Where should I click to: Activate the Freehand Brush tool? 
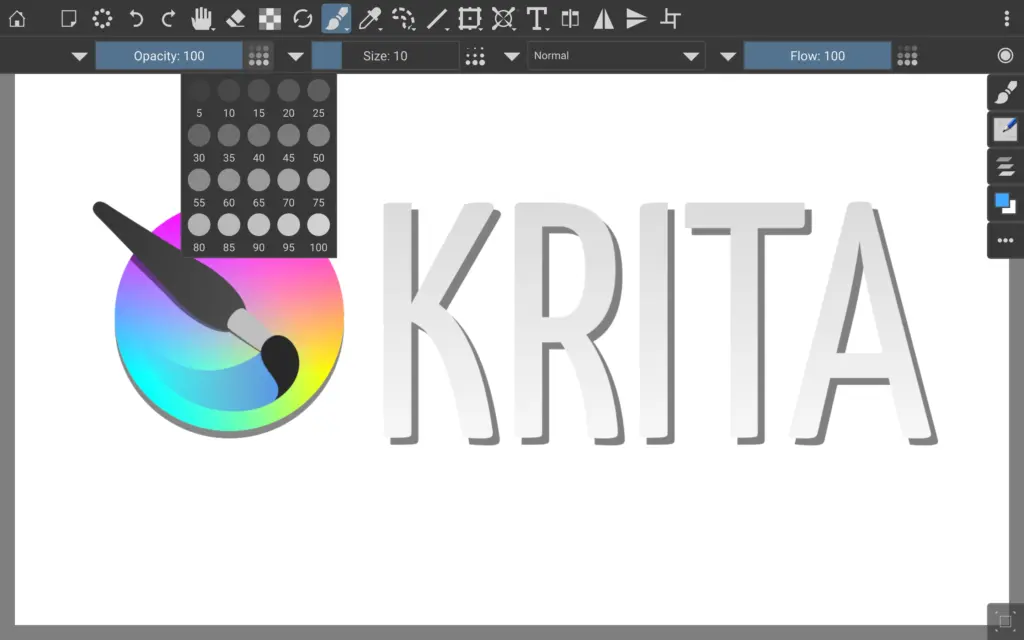coord(336,19)
